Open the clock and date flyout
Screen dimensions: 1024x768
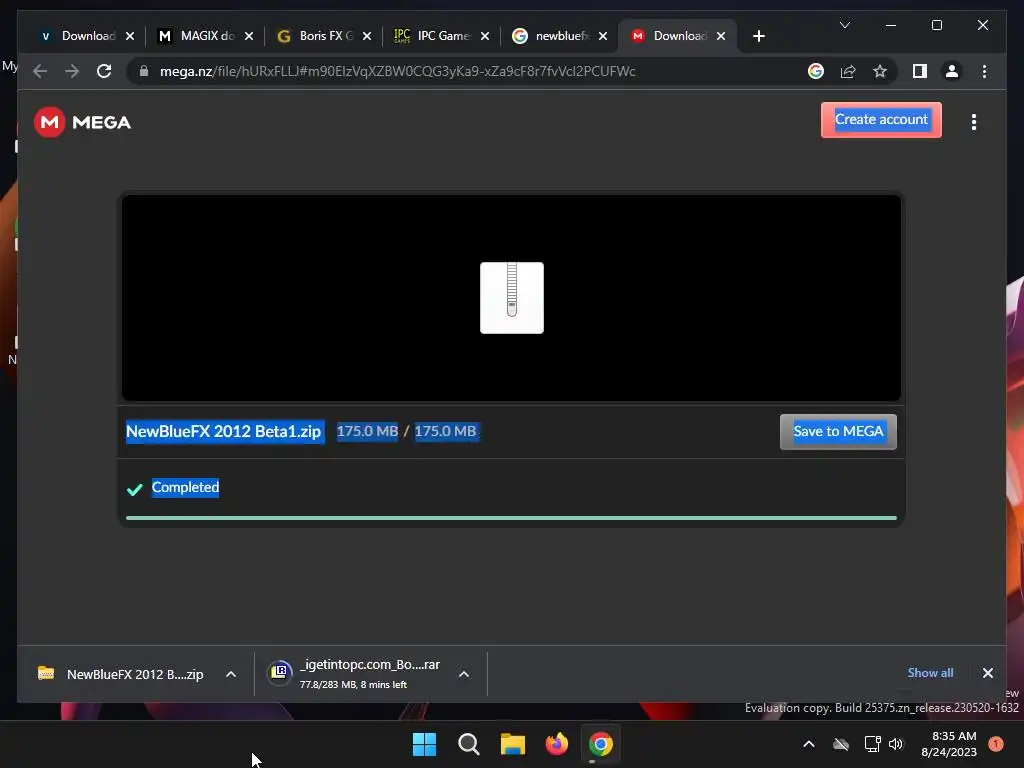tap(949, 744)
